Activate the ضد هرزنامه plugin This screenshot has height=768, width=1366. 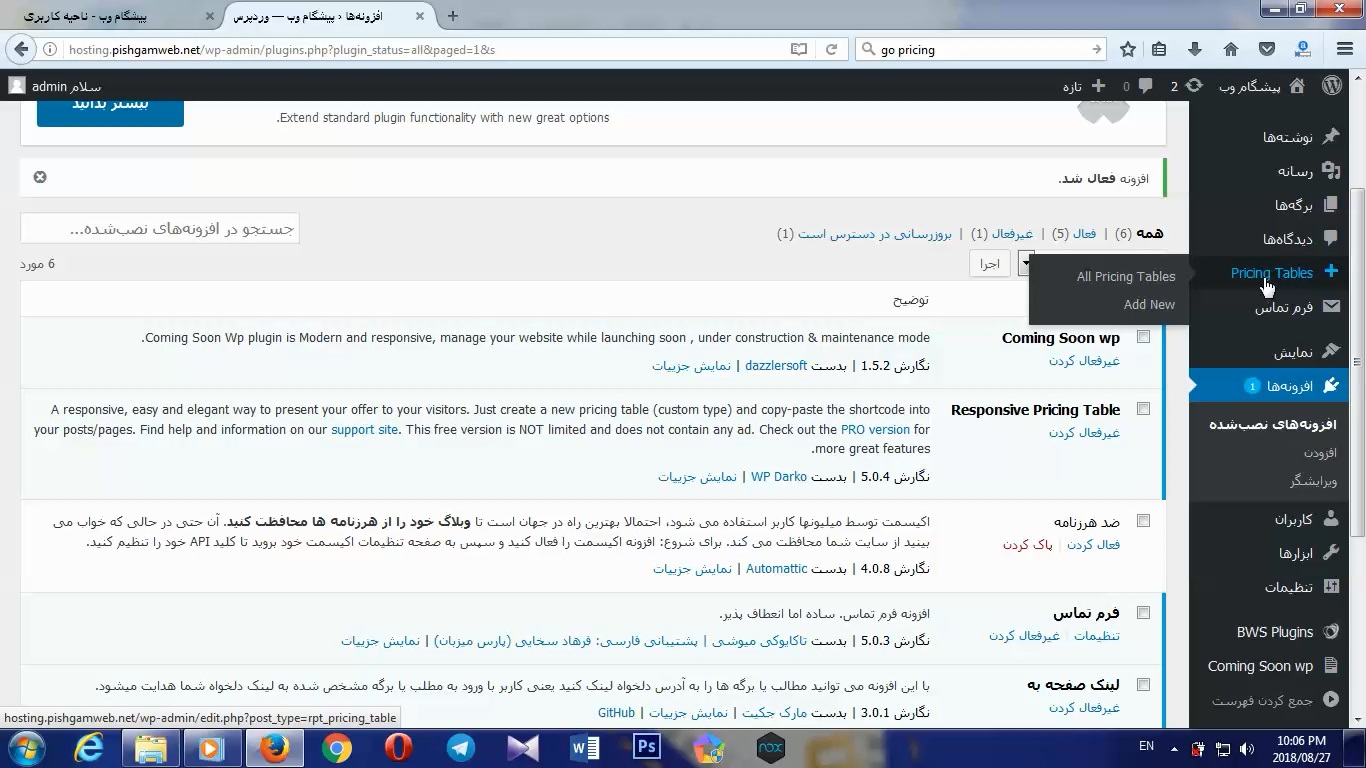[1093, 545]
